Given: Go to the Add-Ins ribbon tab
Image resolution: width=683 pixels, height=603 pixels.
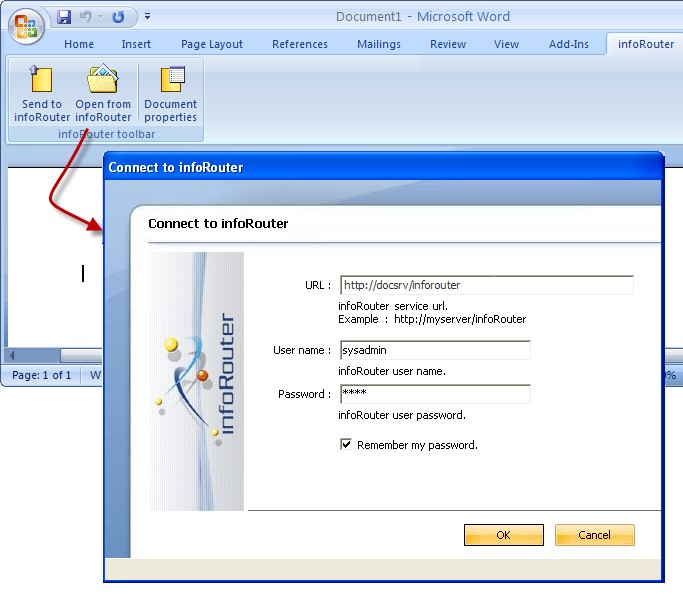Looking at the screenshot, I should pos(568,44).
